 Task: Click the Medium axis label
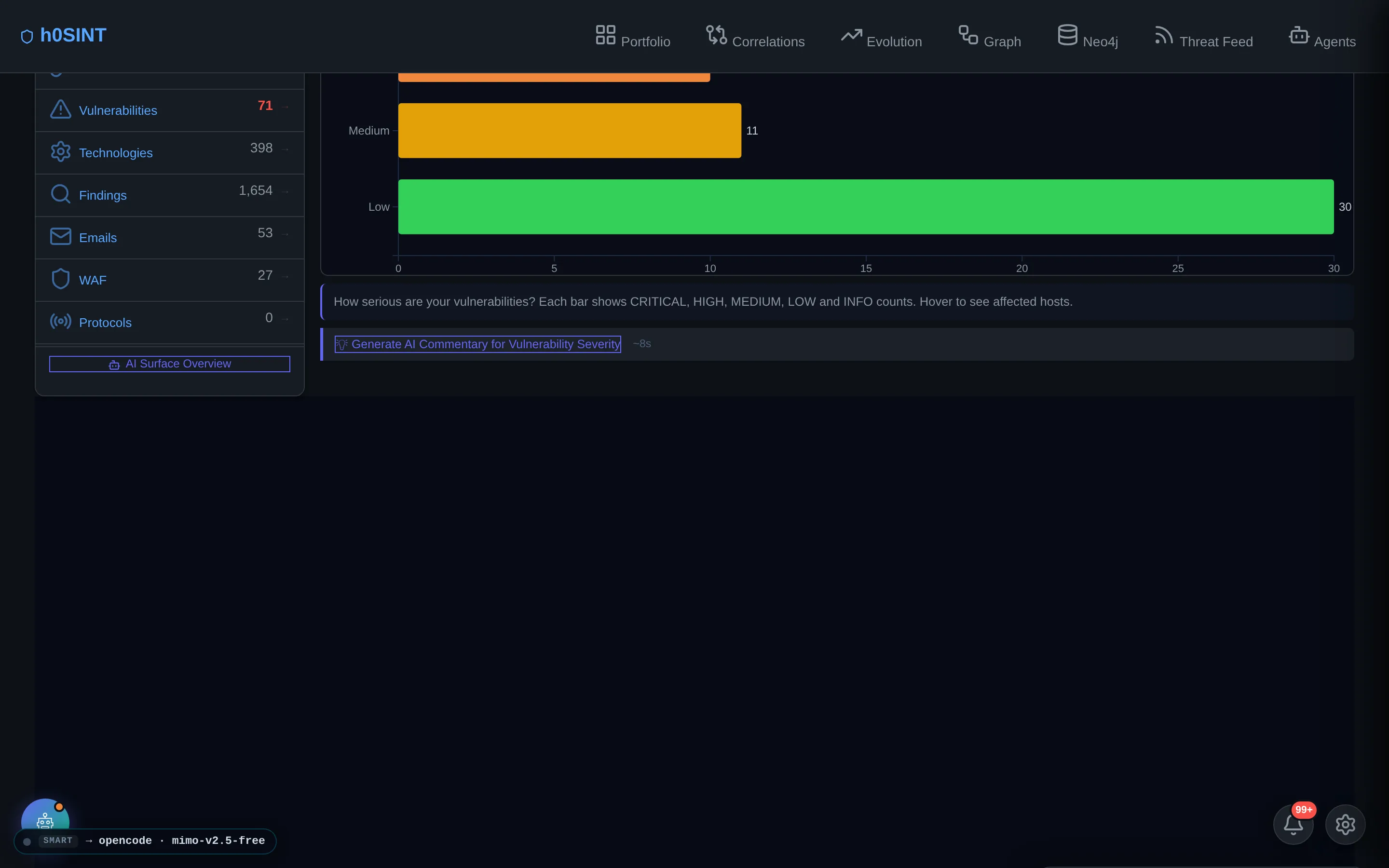click(x=369, y=131)
